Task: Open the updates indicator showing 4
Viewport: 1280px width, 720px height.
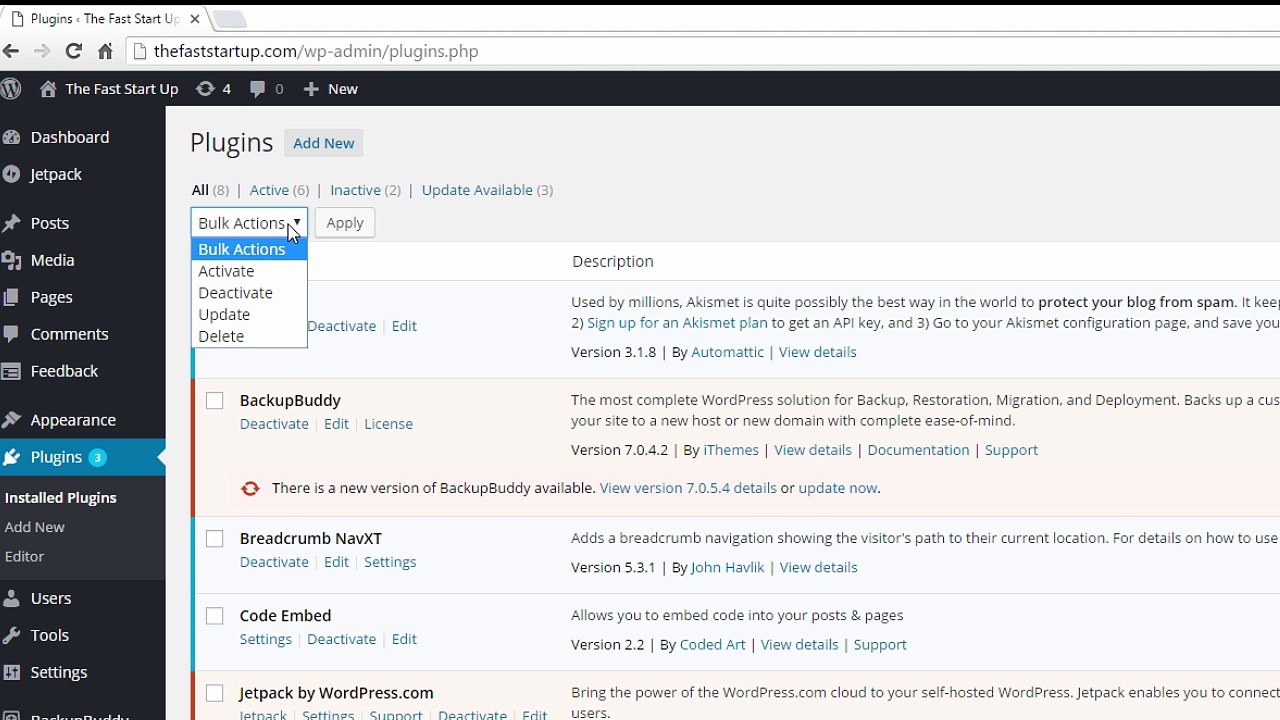Action: point(213,89)
